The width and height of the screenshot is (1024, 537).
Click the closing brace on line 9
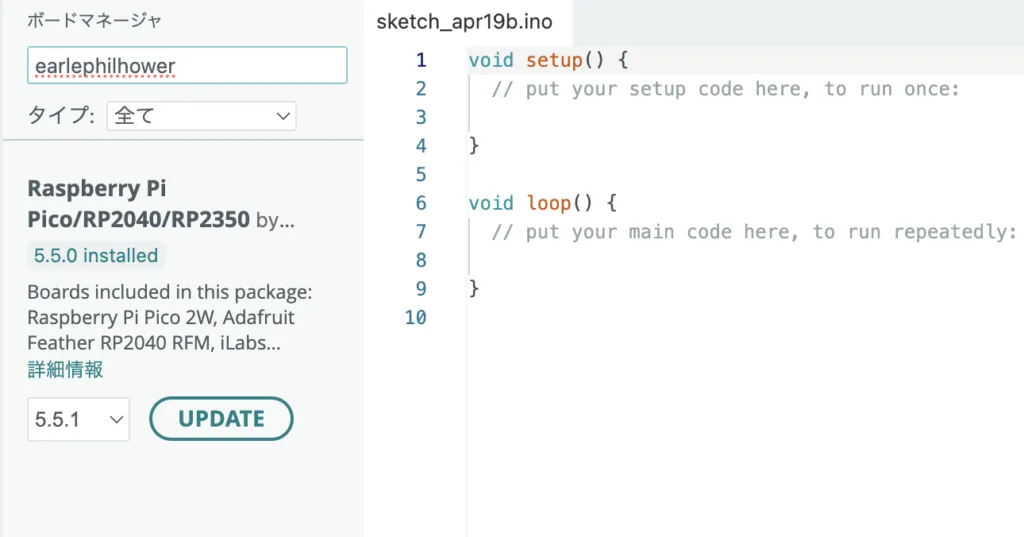click(474, 288)
